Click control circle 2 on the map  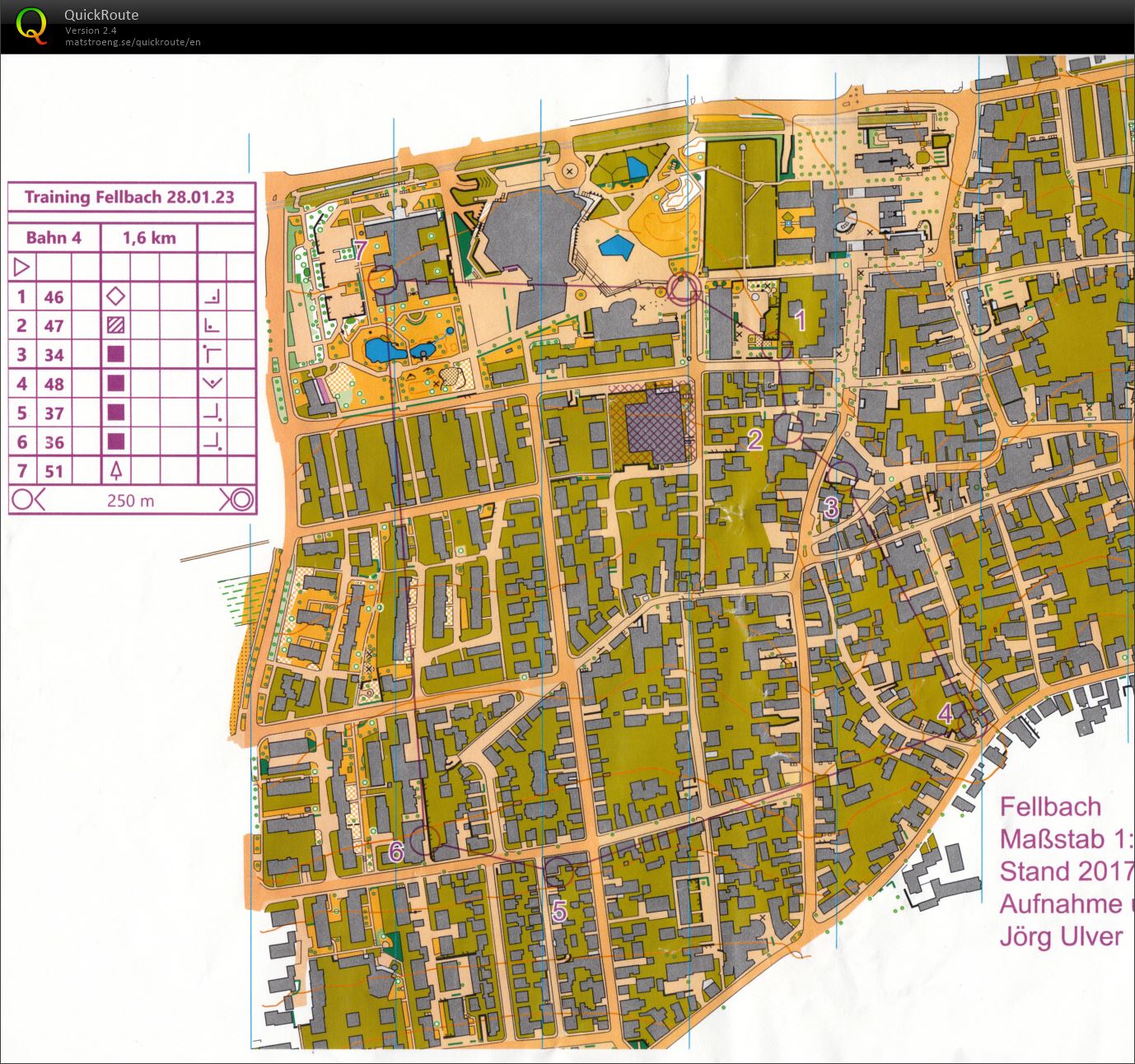788,429
